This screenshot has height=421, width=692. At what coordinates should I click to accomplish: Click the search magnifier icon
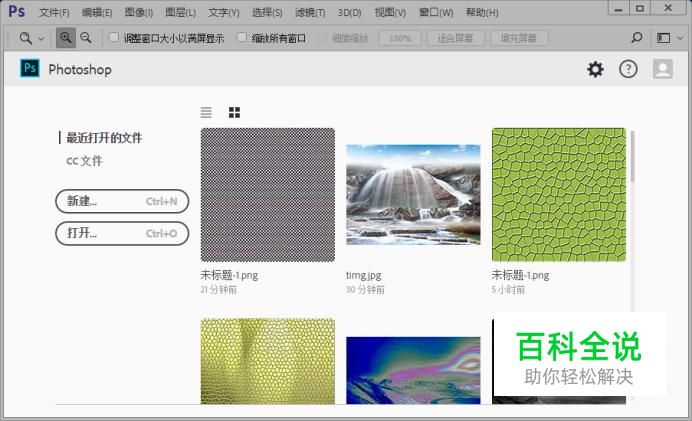[x=636, y=38]
